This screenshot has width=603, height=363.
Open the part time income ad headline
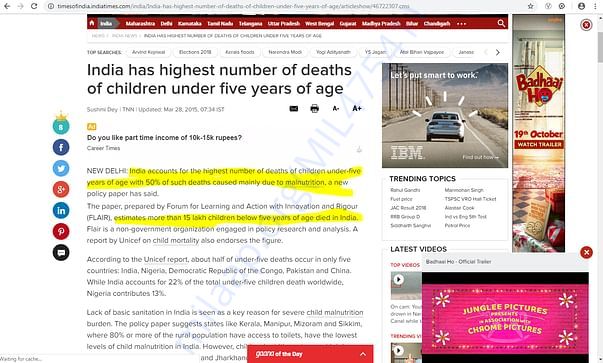pos(164,138)
